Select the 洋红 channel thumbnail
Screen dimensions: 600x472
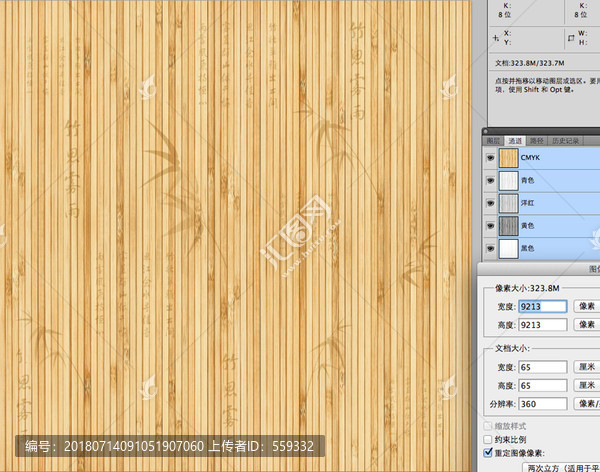tap(509, 203)
